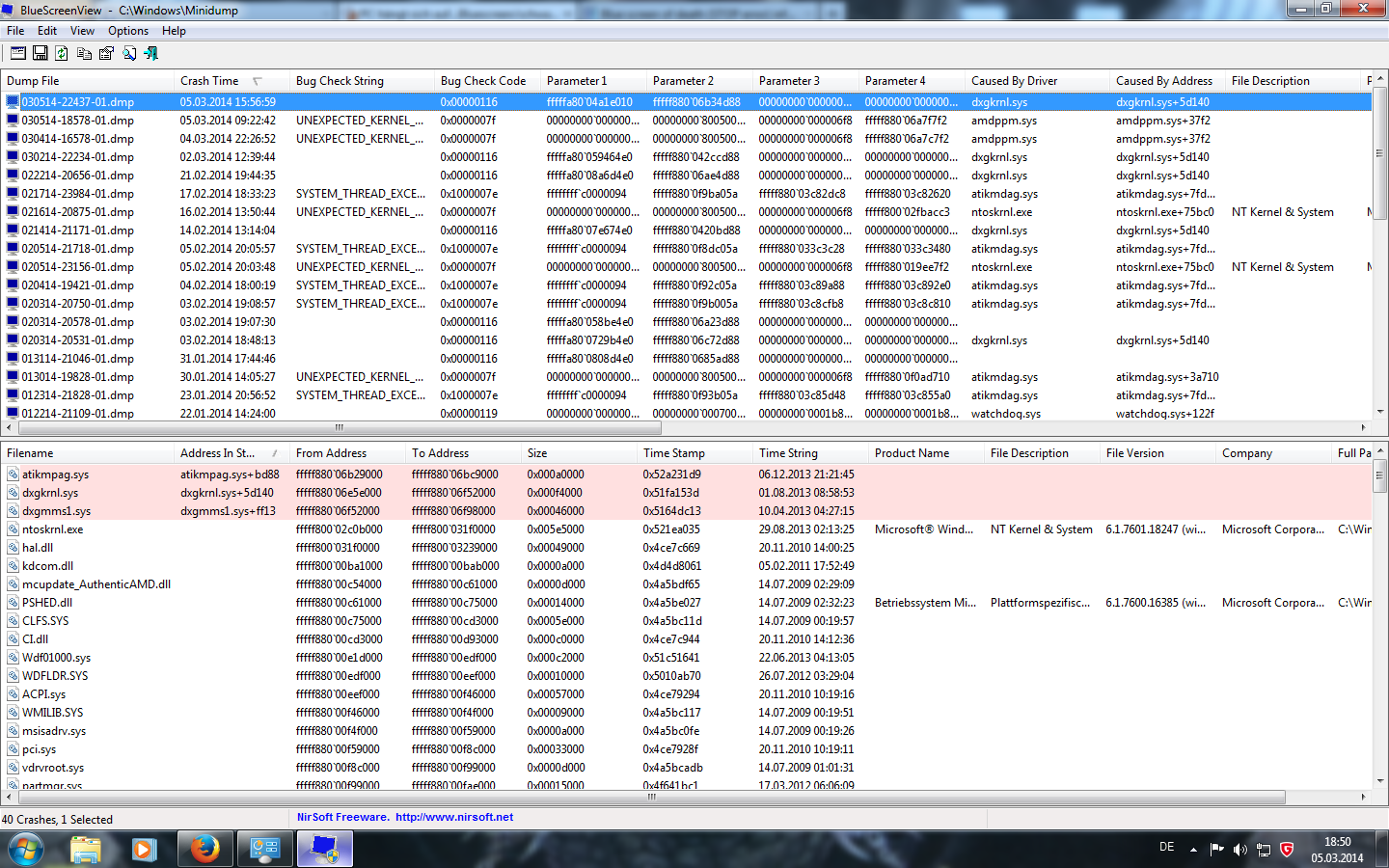Select msisadrv.sys in lower pane
Image resolution: width=1389 pixels, height=868 pixels.
[x=686, y=731]
